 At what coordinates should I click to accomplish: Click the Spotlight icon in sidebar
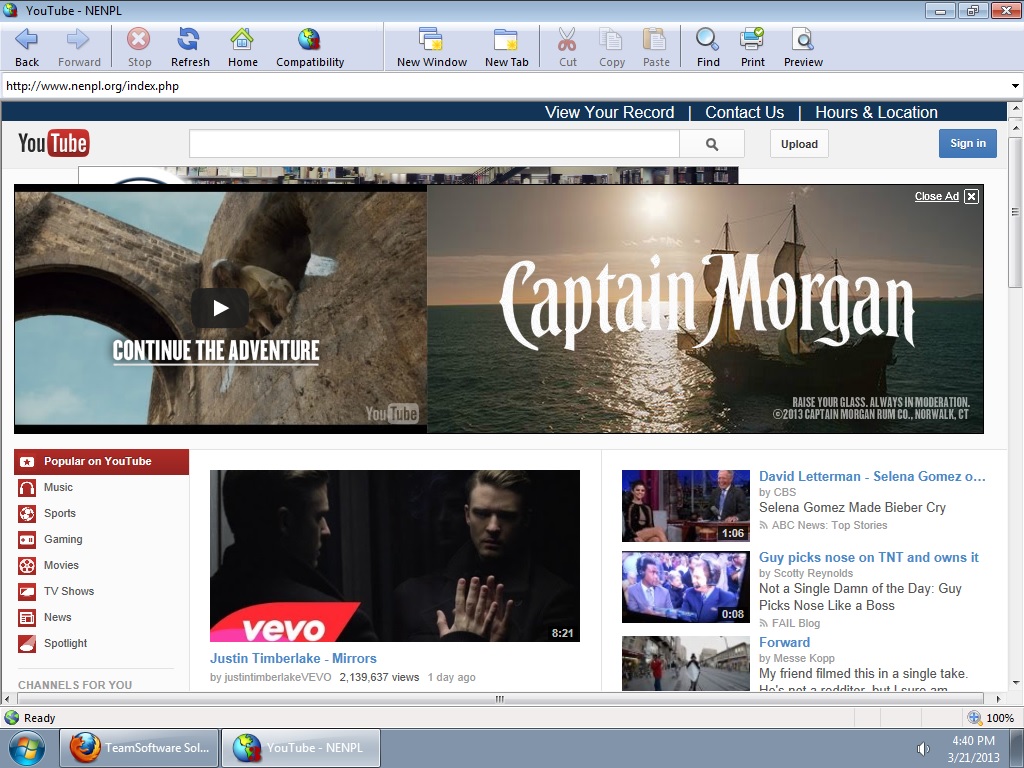click(x=27, y=644)
